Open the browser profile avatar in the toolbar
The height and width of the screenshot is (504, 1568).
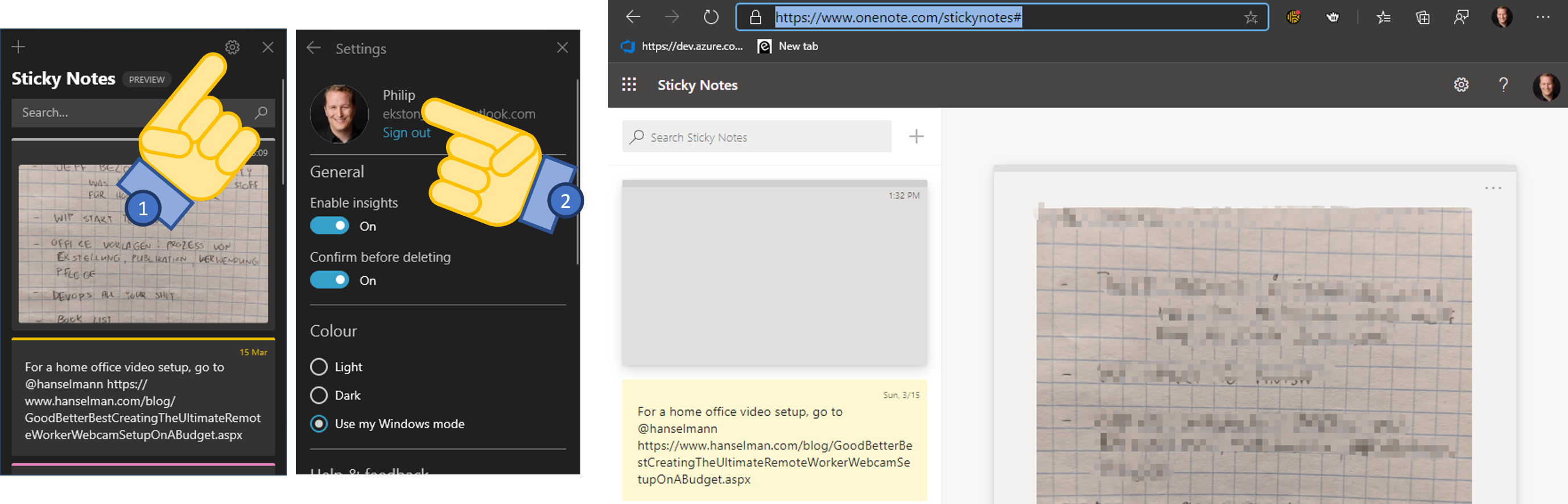coord(1501,17)
